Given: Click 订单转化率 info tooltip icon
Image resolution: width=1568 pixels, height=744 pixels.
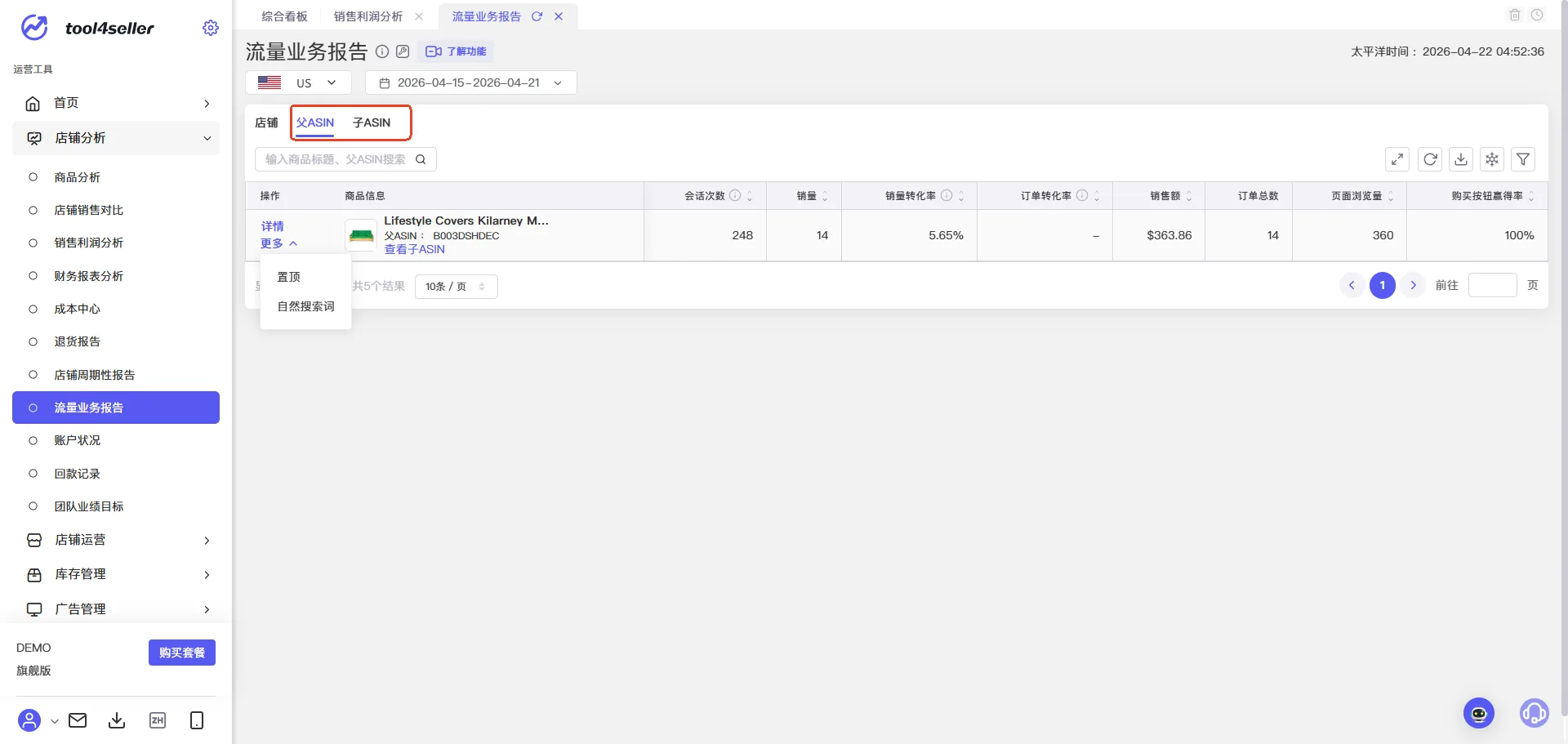Looking at the screenshot, I should click(x=1082, y=195).
